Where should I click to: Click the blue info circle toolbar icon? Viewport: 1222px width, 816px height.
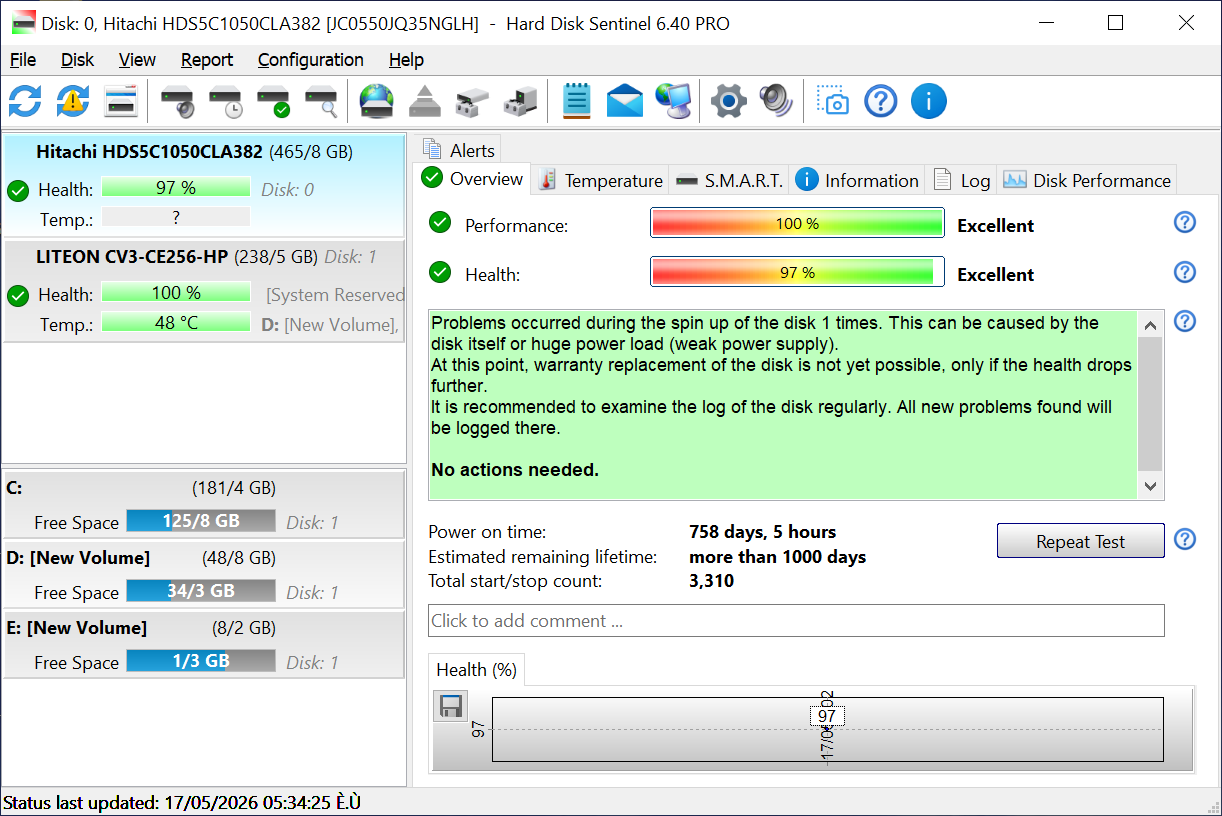929,101
